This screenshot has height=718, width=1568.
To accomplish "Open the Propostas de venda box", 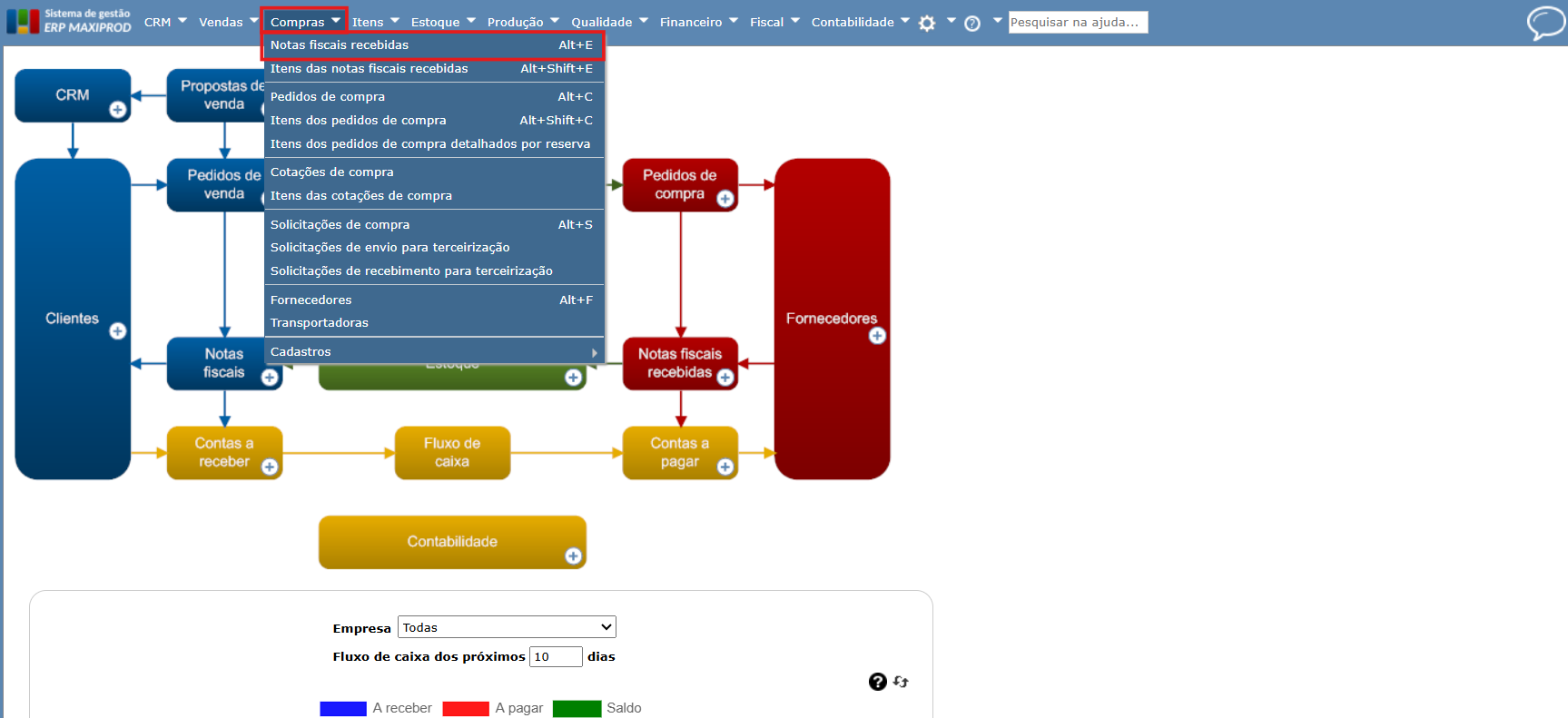I will [217, 95].
